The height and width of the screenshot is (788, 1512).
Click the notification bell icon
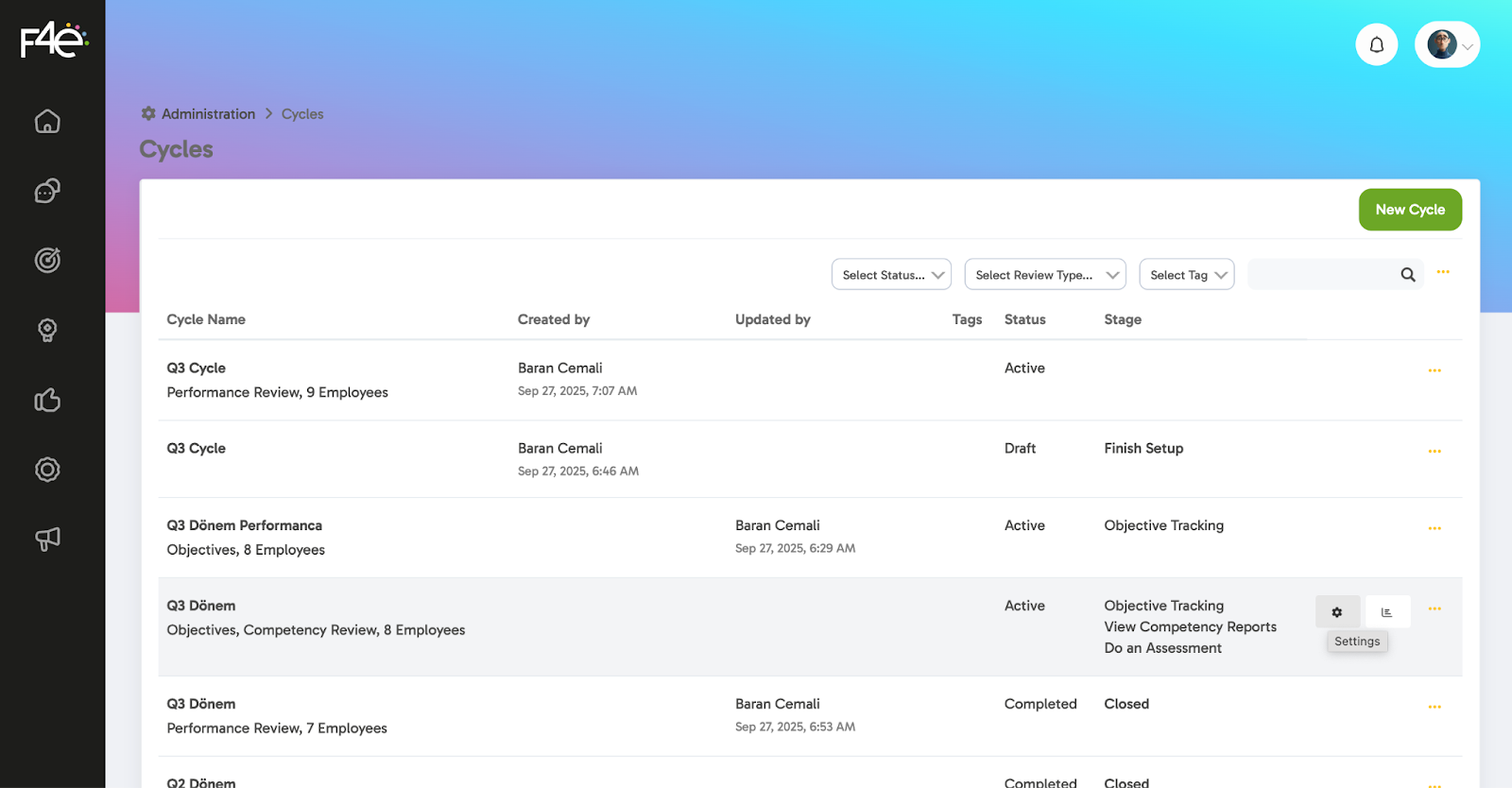[1376, 44]
